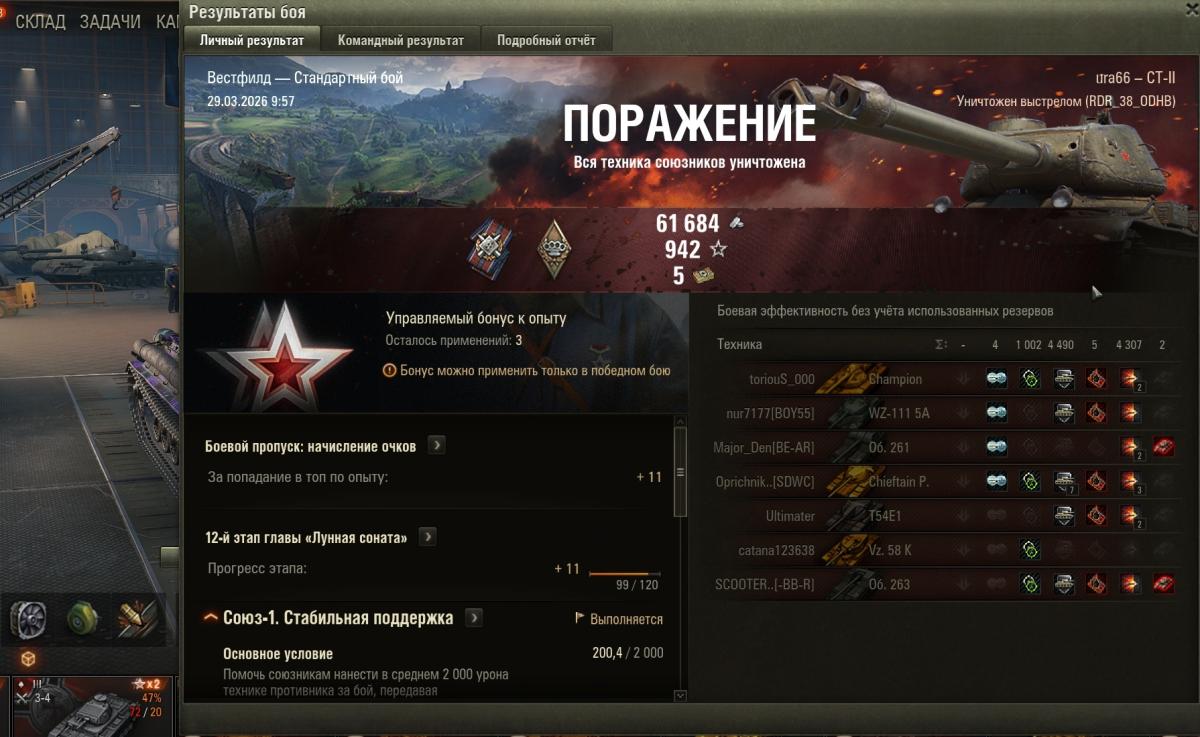Open the СКЛАД menu item
The image size is (1200, 737).
point(41,21)
